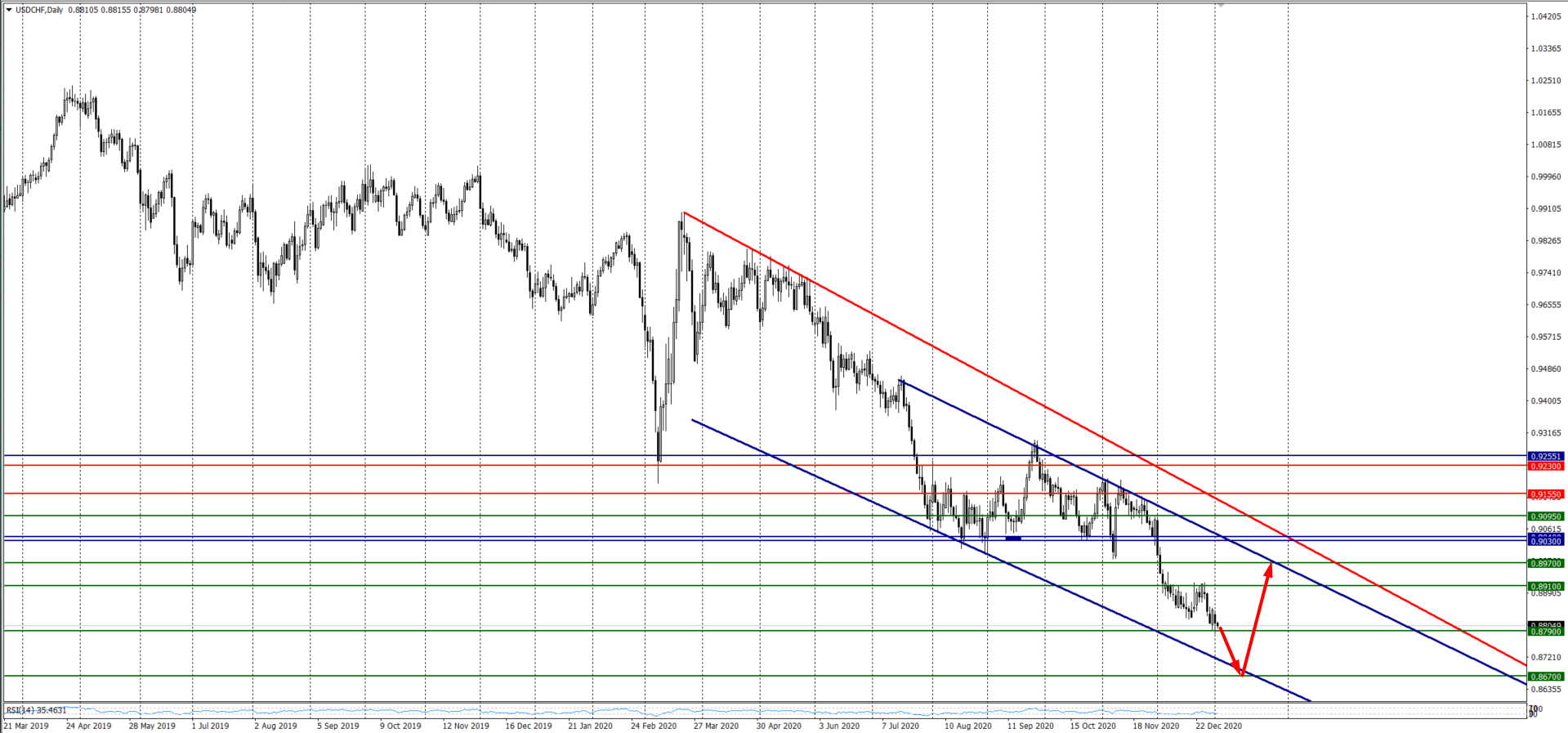Click the 22 Dec 2020 date marker
The height and width of the screenshot is (733, 1568).
click(x=1218, y=726)
